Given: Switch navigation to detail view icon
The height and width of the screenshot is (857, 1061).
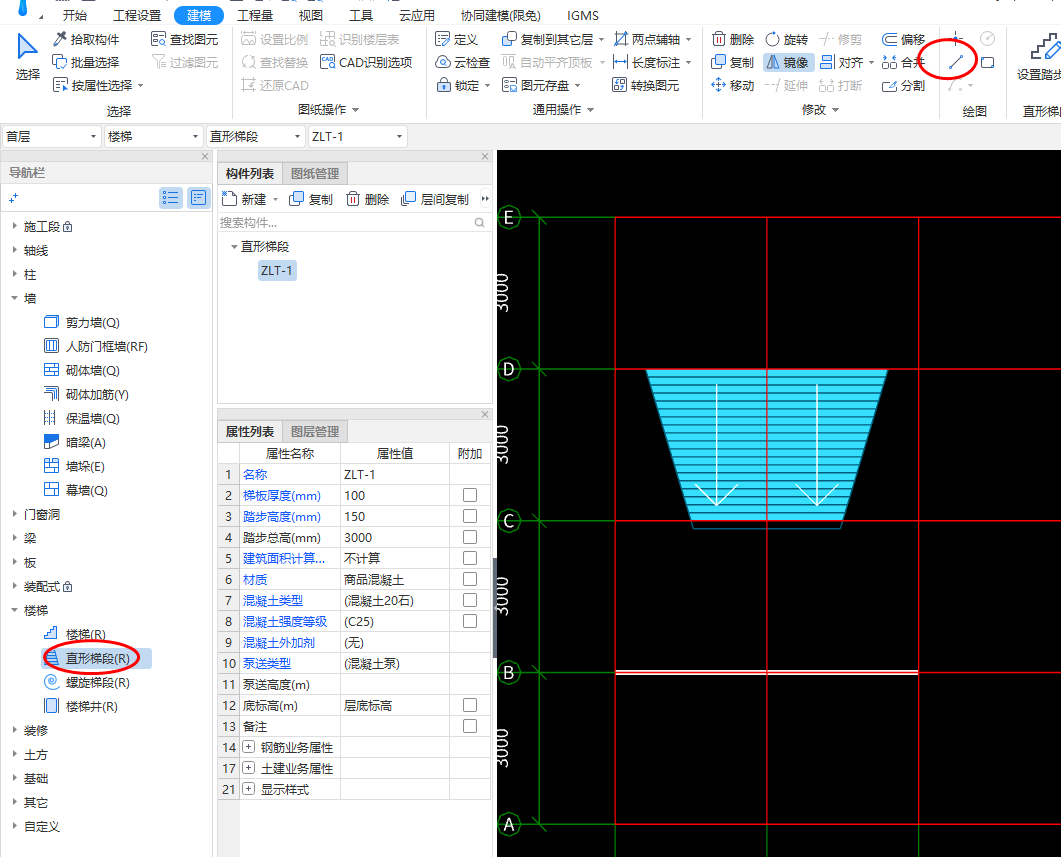Looking at the screenshot, I should (198, 198).
